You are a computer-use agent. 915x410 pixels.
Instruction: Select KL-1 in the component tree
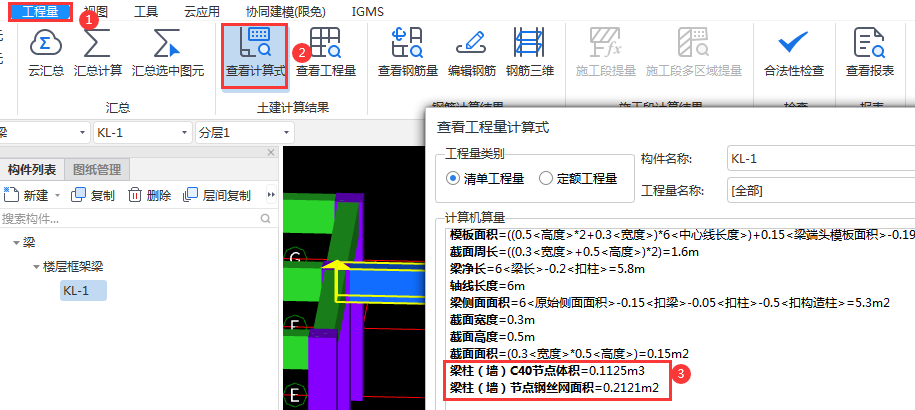83,290
